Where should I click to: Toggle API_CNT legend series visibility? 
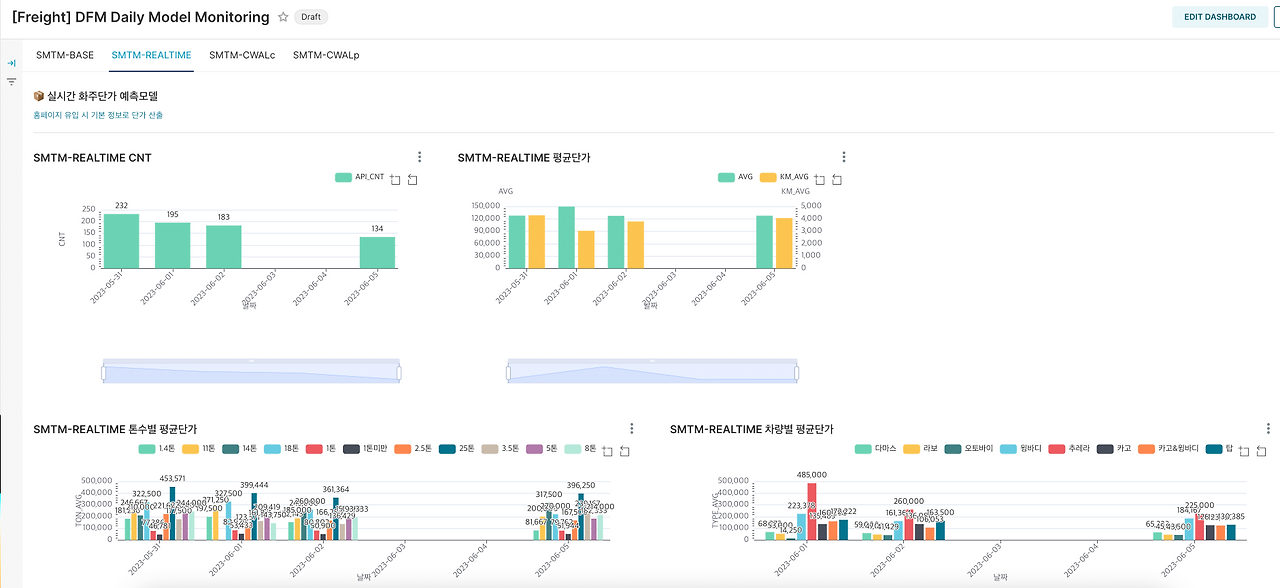pyautogui.click(x=359, y=177)
